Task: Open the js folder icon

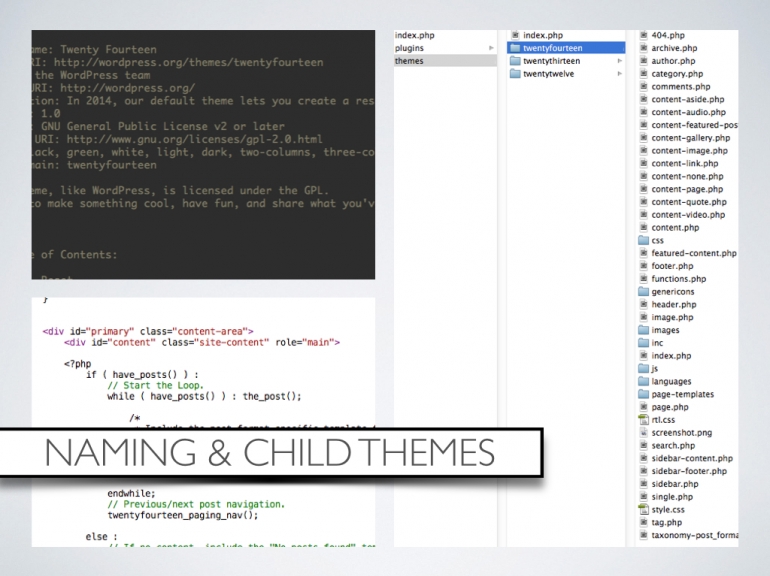Action: tap(643, 368)
